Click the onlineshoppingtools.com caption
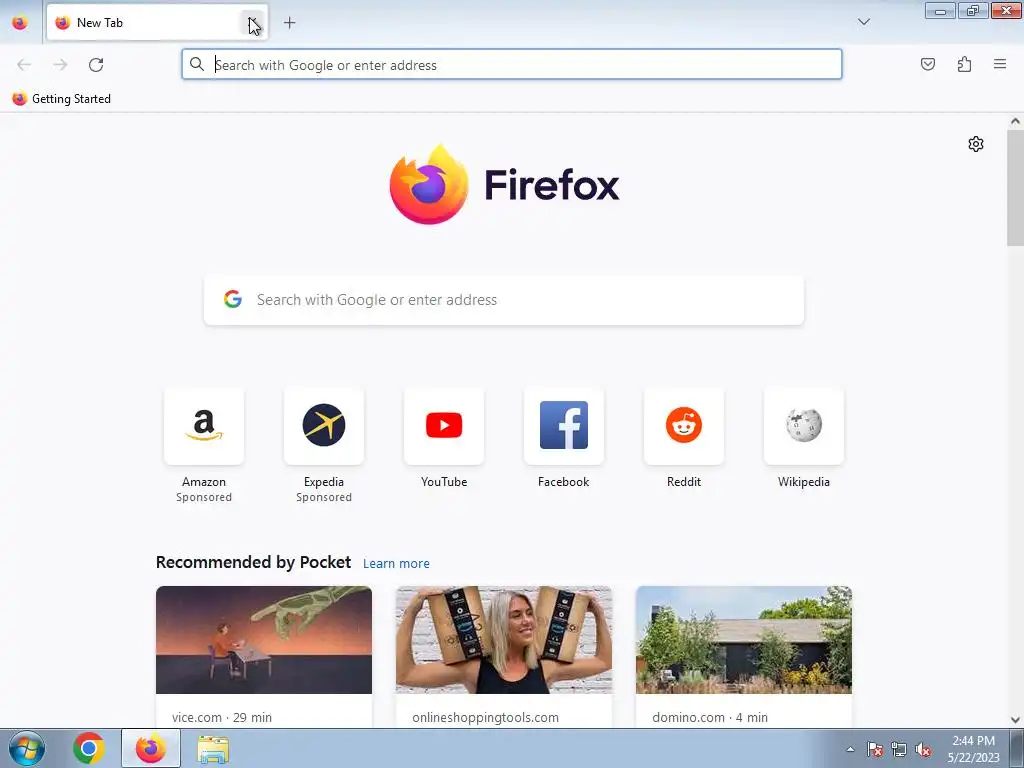This screenshot has width=1024, height=768. (x=485, y=717)
